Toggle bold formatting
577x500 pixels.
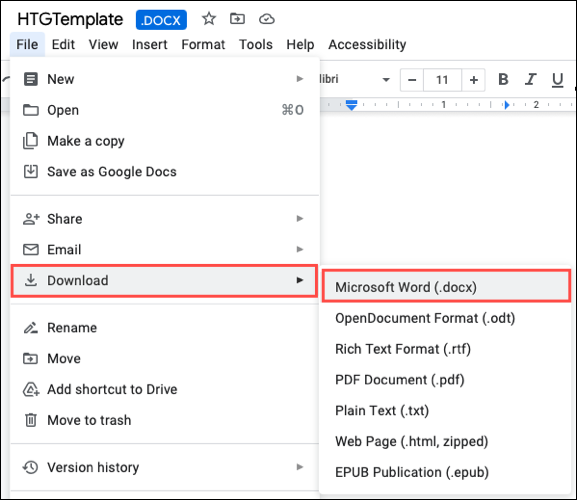coord(503,79)
